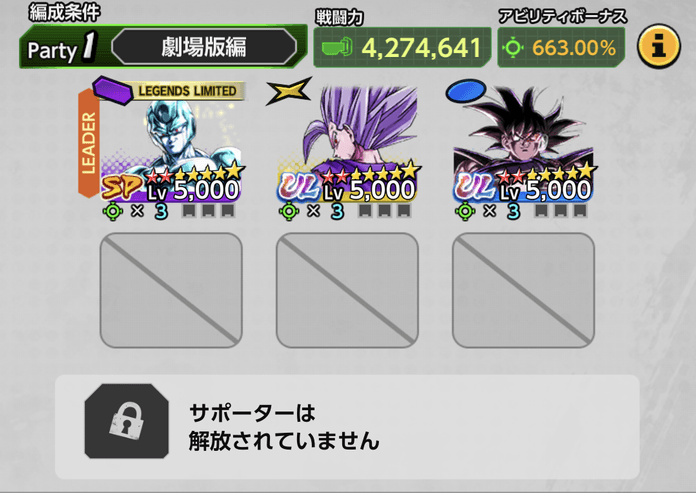The image size is (696, 493).
Task: Click the 劇場版編 formation condition label
Action: (204, 47)
